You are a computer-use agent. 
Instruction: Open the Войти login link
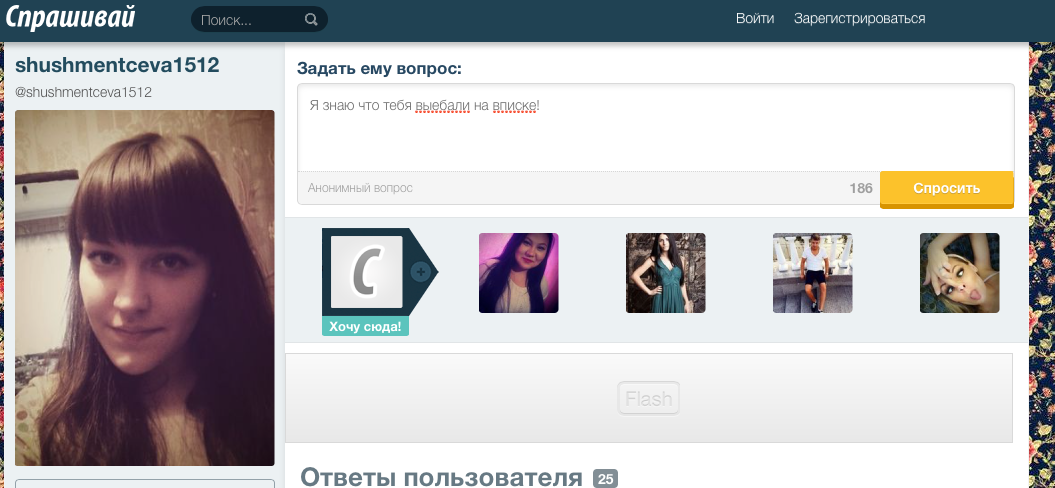tap(755, 19)
